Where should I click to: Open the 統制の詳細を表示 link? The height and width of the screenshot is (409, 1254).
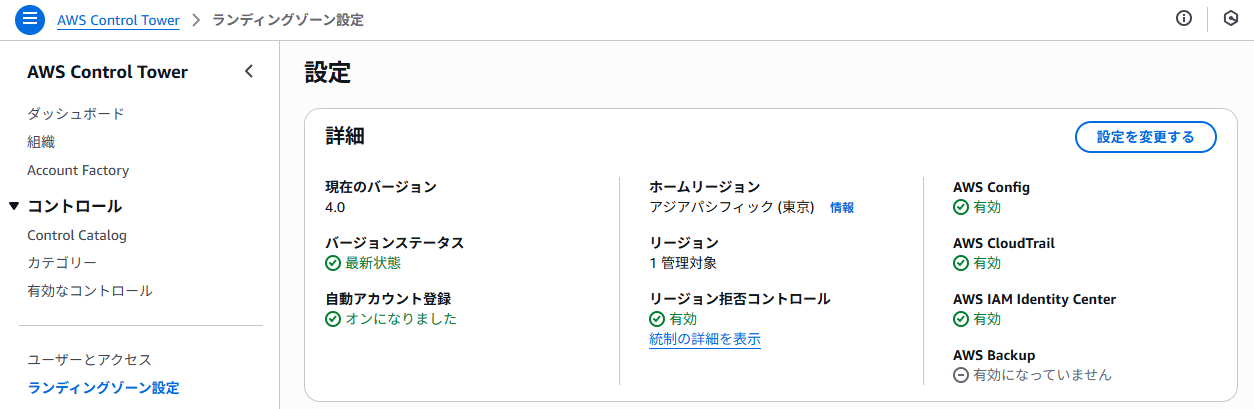coord(705,339)
